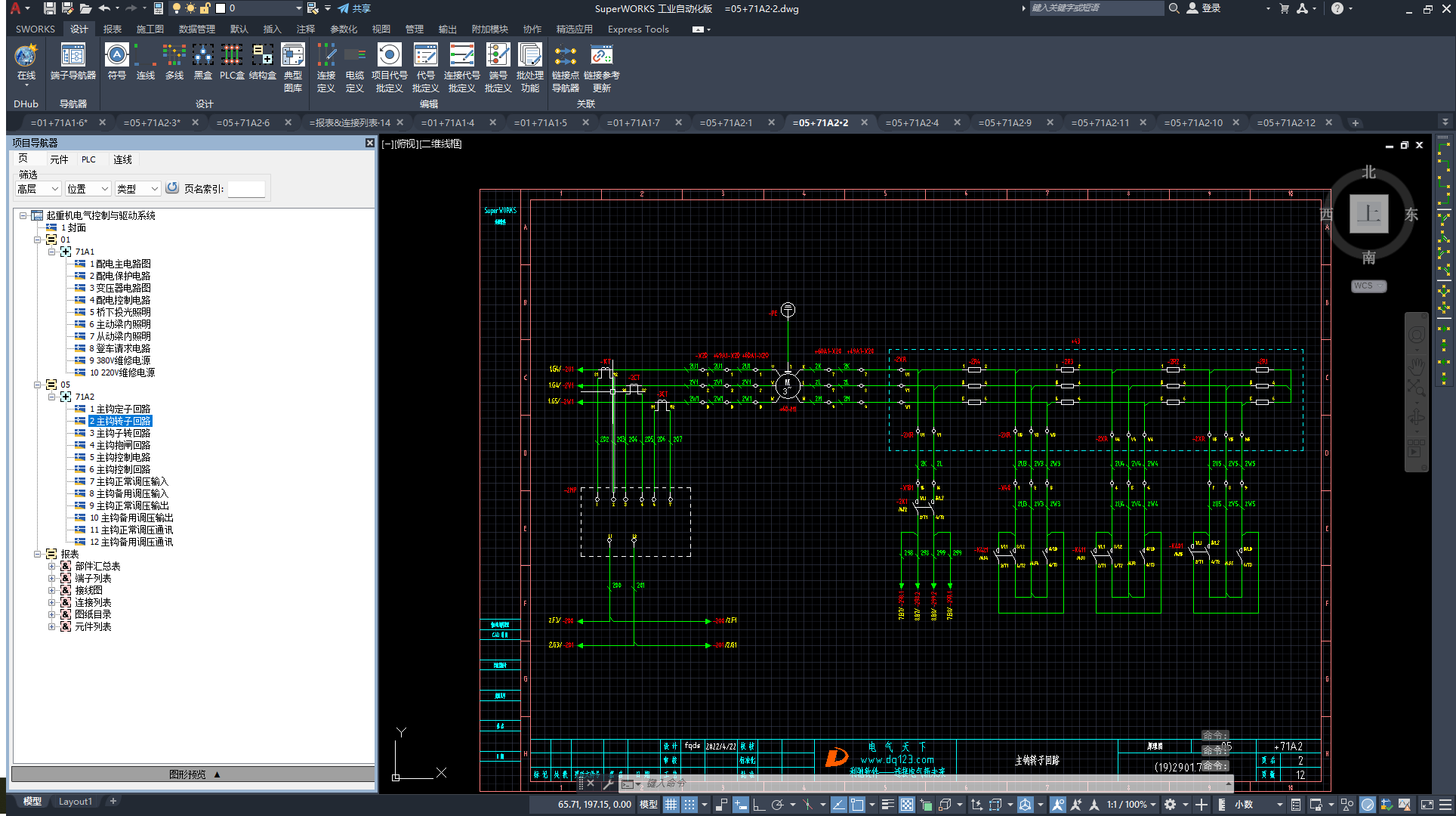Screen dimensions: 1456x816
Task: Refresh the project navigator filter
Action: (172, 188)
